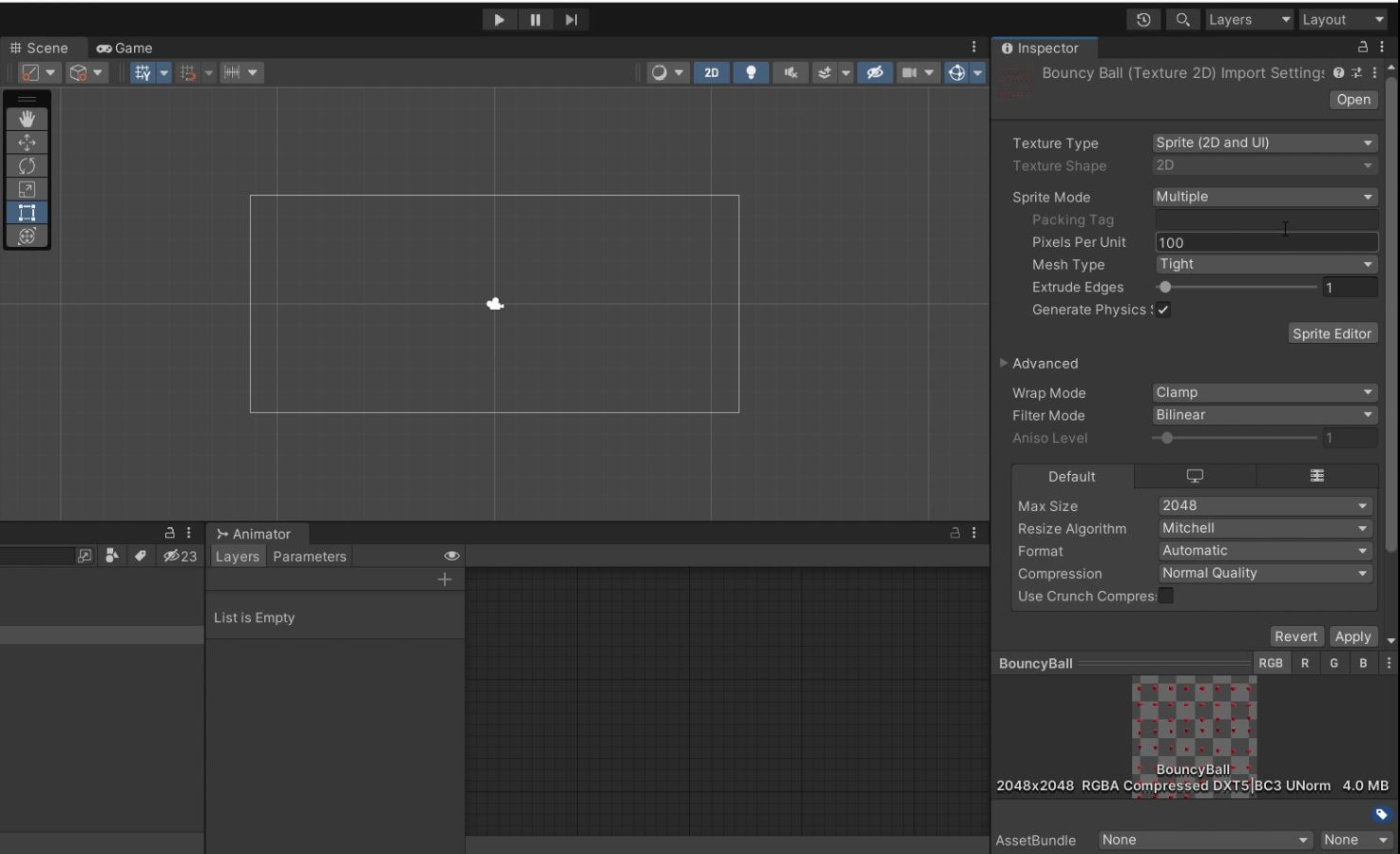The height and width of the screenshot is (854, 1400).
Task: Uncheck Generate Physics Shape checkbox
Action: pos(1163,310)
